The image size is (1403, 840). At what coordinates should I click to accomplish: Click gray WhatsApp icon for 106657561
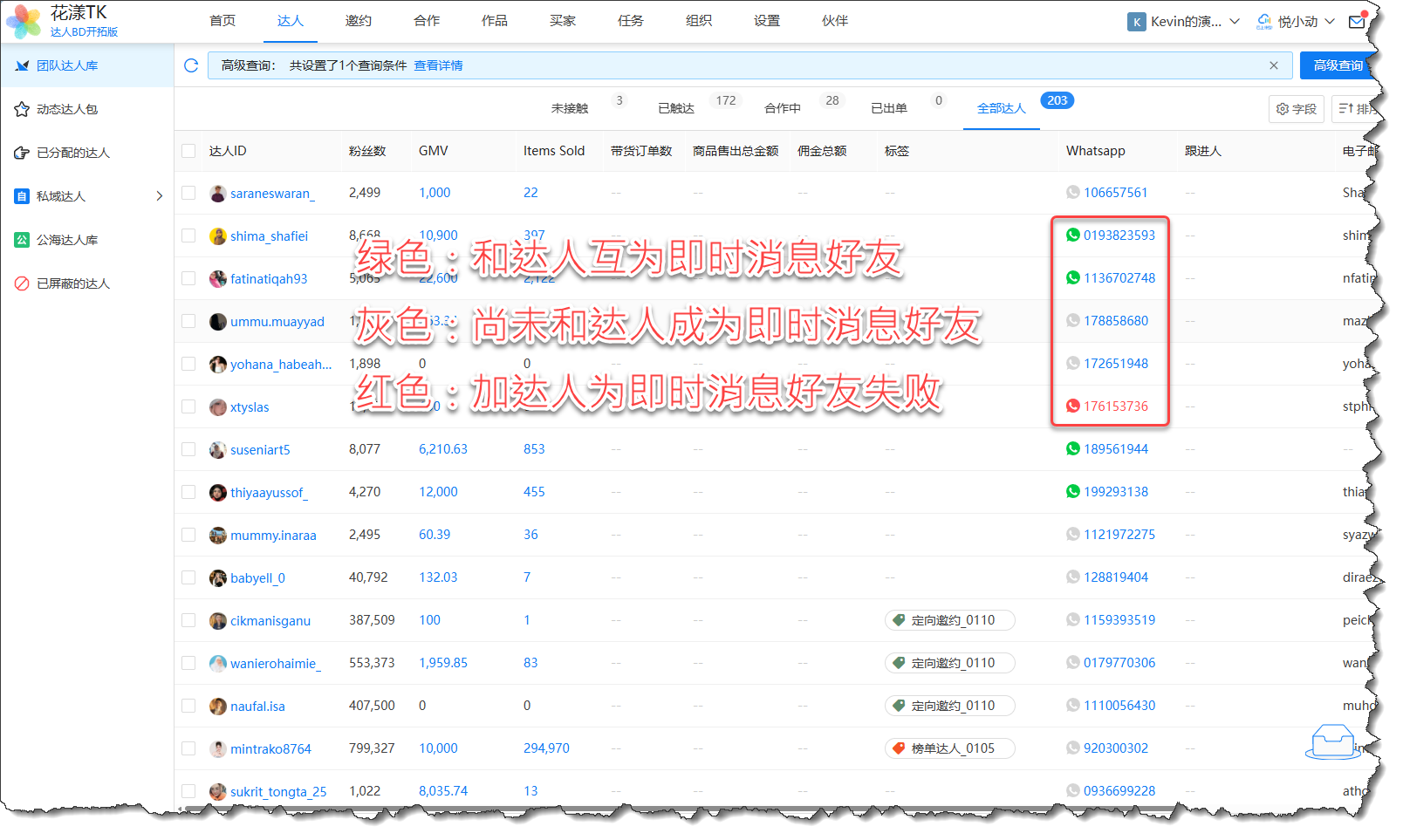[x=1072, y=192]
